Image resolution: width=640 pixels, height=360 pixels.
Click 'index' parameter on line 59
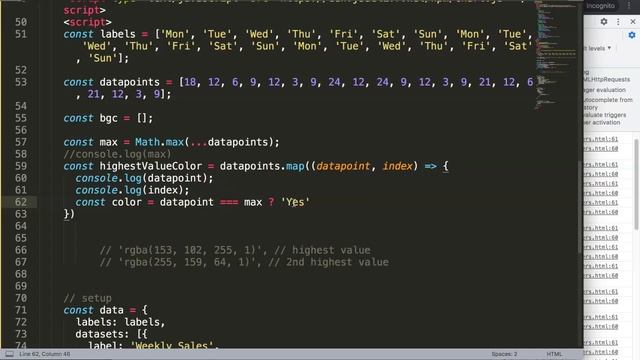pyautogui.click(x=397, y=166)
